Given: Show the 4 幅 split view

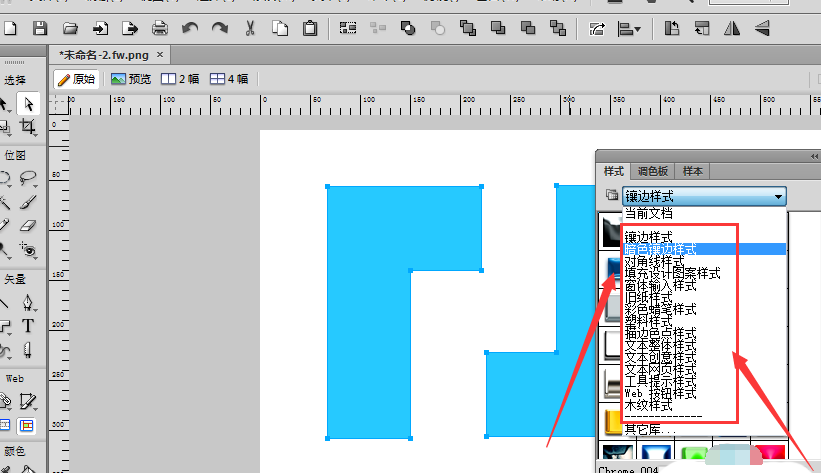Looking at the screenshot, I should (229, 79).
